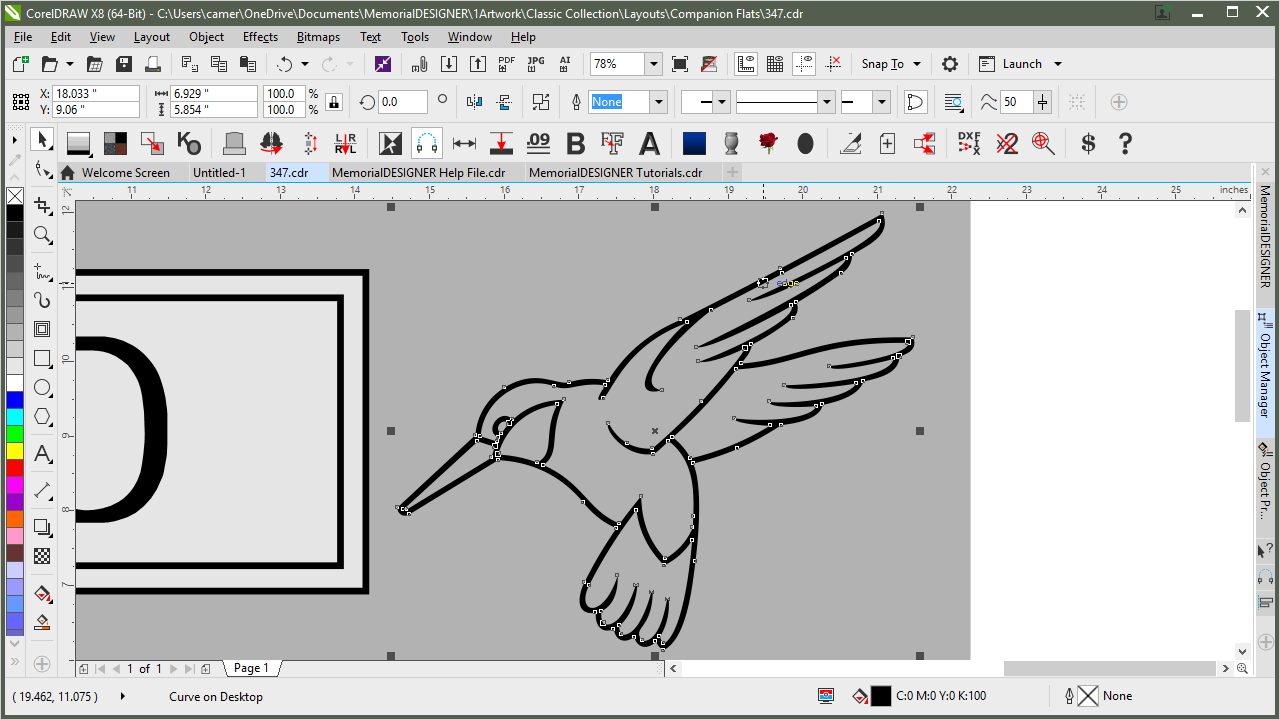
Task: Click the question mark help icon
Action: click(1124, 143)
